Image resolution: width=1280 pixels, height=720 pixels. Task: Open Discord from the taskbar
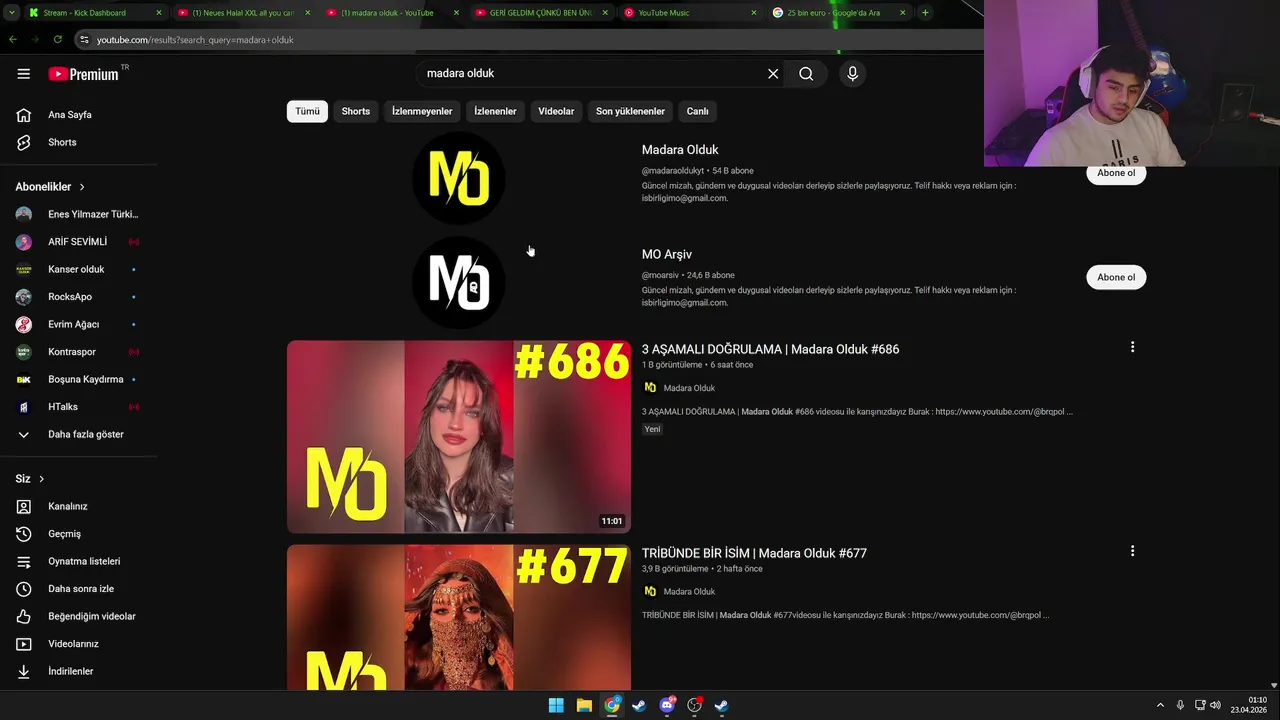click(667, 705)
